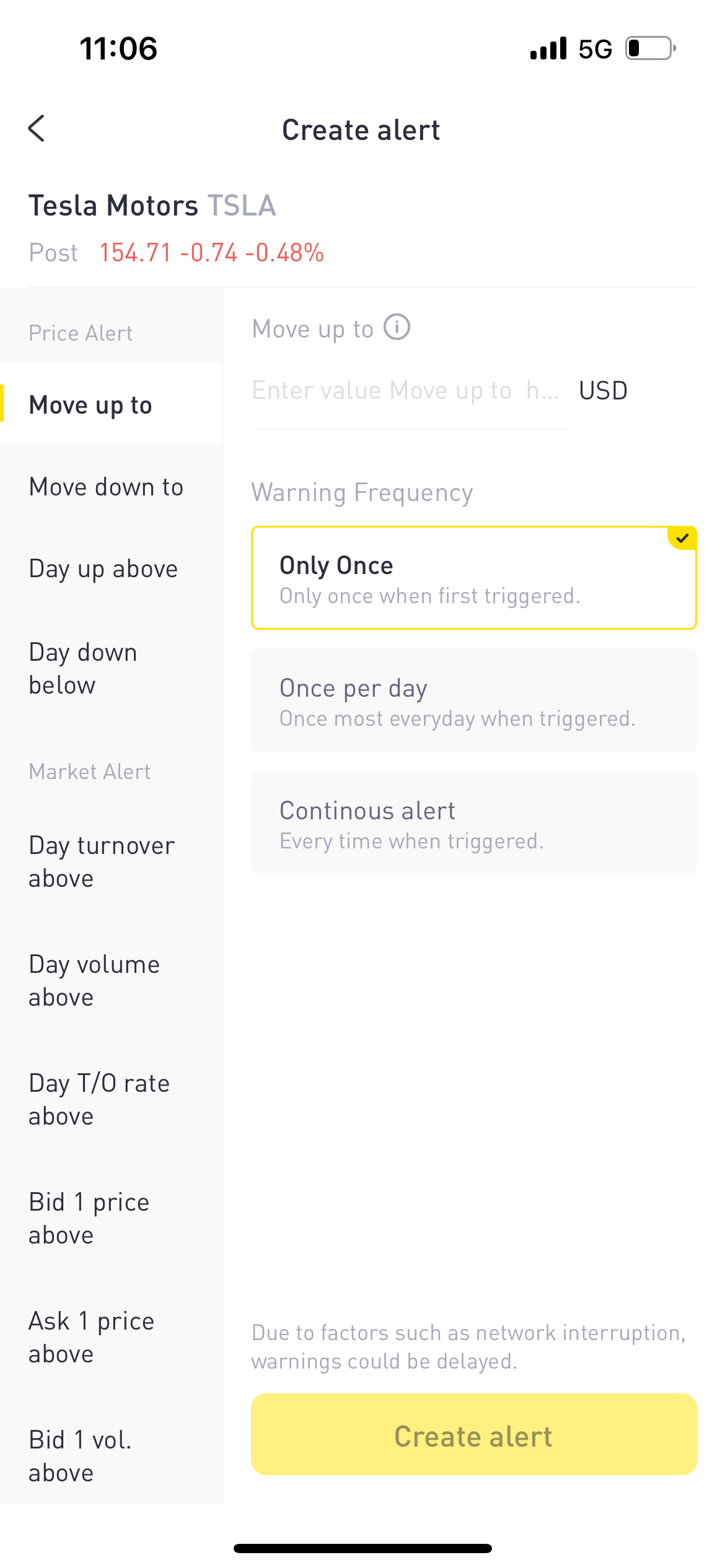Pick Day T/O rate above alert
The width and height of the screenshot is (725, 1568).
click(99, 1100)
